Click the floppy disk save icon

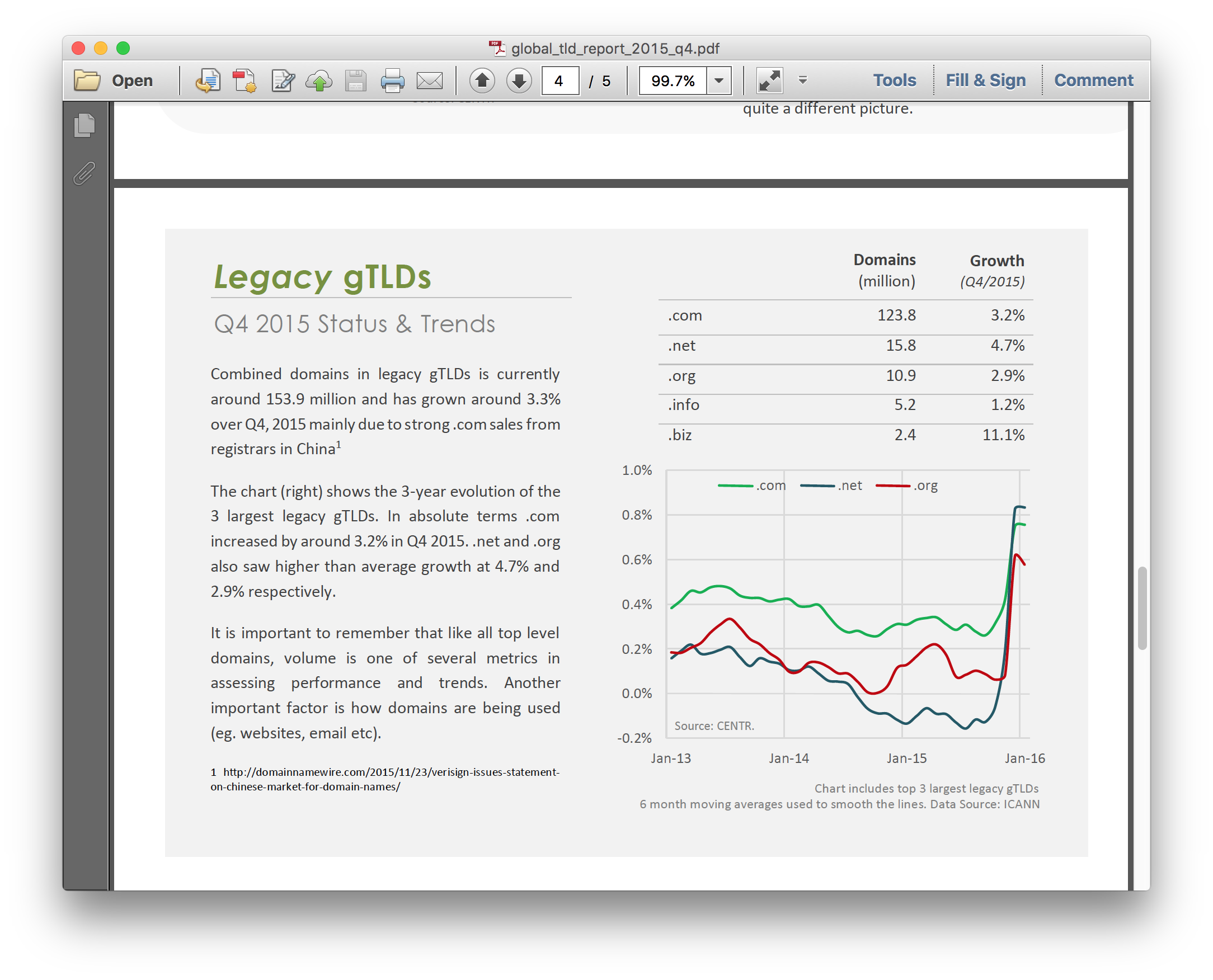356,81
